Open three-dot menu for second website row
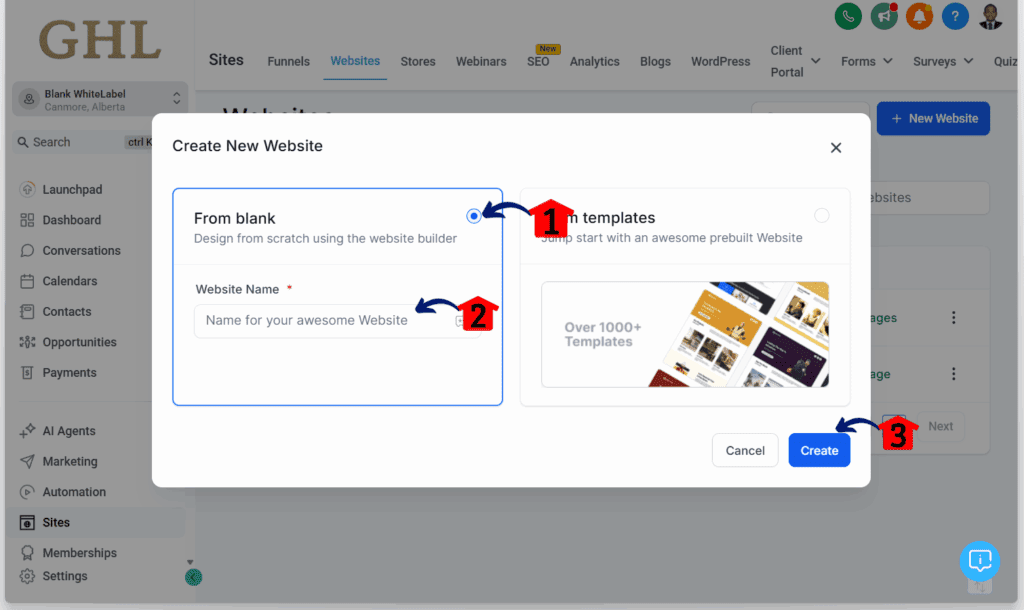This screenshot has width=1024, height=610. click(953, 374)
